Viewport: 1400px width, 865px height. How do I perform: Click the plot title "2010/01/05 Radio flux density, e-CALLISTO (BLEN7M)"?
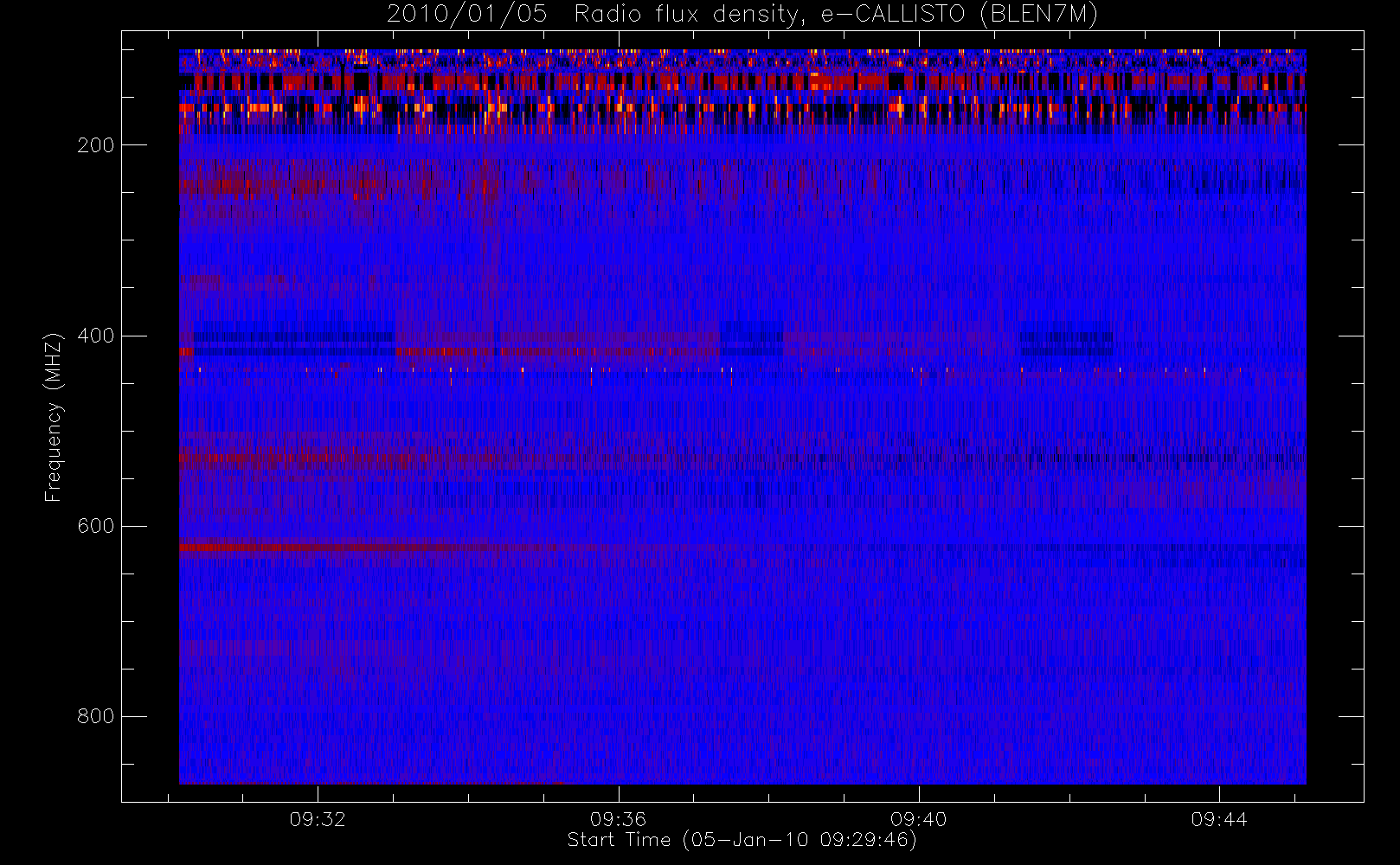(742, 15)
